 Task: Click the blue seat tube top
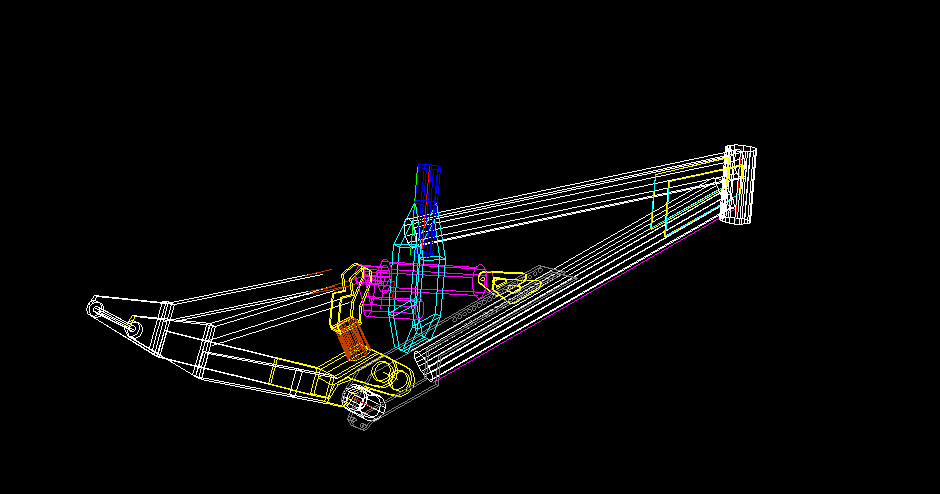coord(428,181)
